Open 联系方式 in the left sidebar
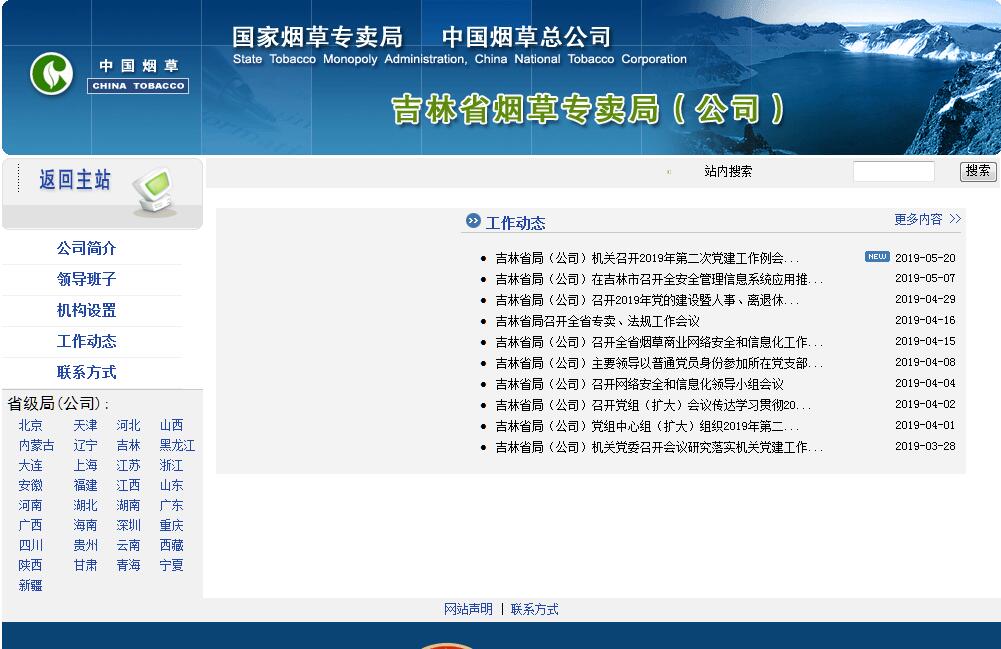 (x=86, y=372)
